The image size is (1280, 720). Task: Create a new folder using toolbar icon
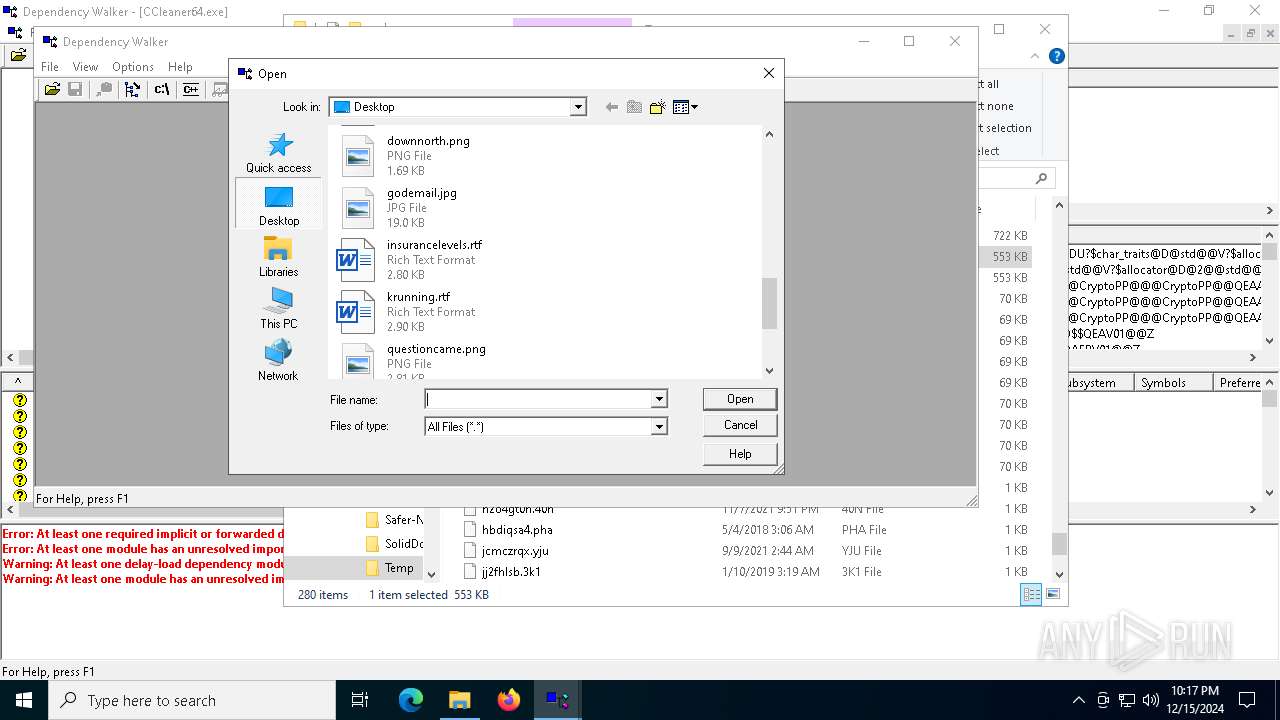[x=657, y=107]
